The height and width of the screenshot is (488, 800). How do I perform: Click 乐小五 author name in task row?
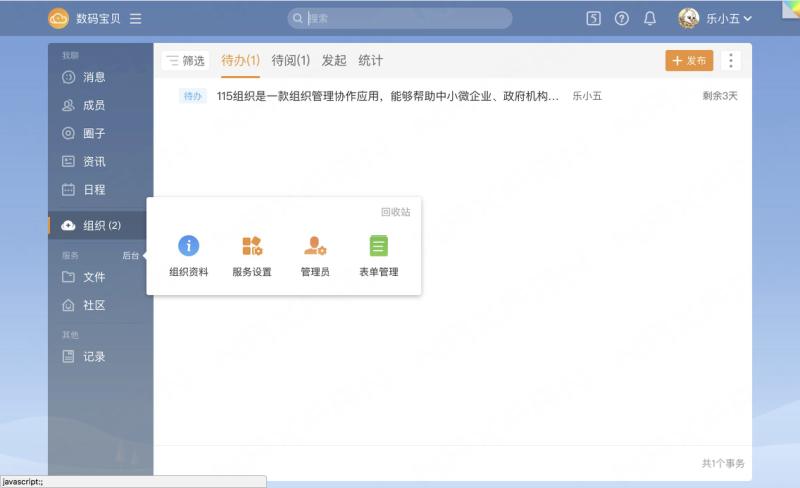[587, 96]
